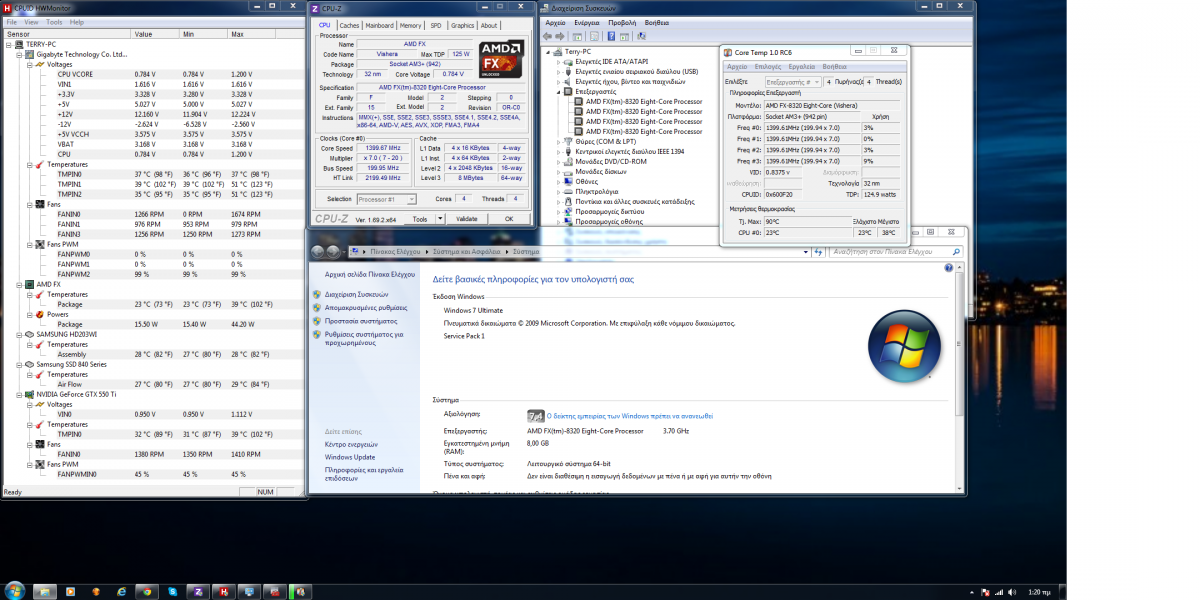The width and height of the screenshot is (1200, 600).
Task: Show hidden tray icons arrow
Action: [971, 591]
